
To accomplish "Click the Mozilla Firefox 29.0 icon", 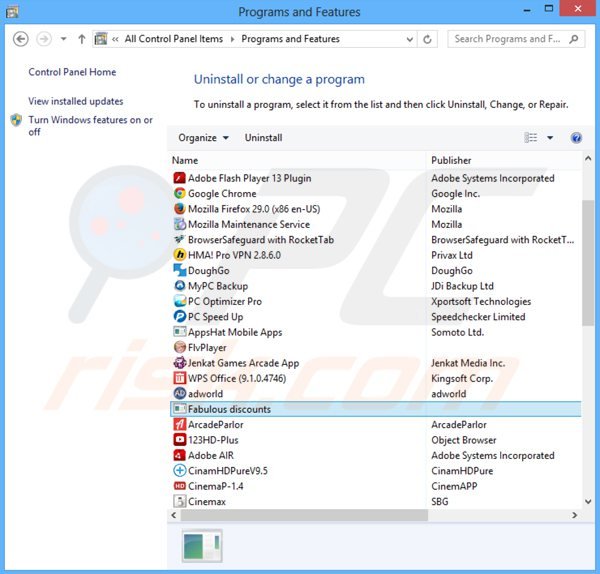I will pyautogui.click(x=179, y=209).
